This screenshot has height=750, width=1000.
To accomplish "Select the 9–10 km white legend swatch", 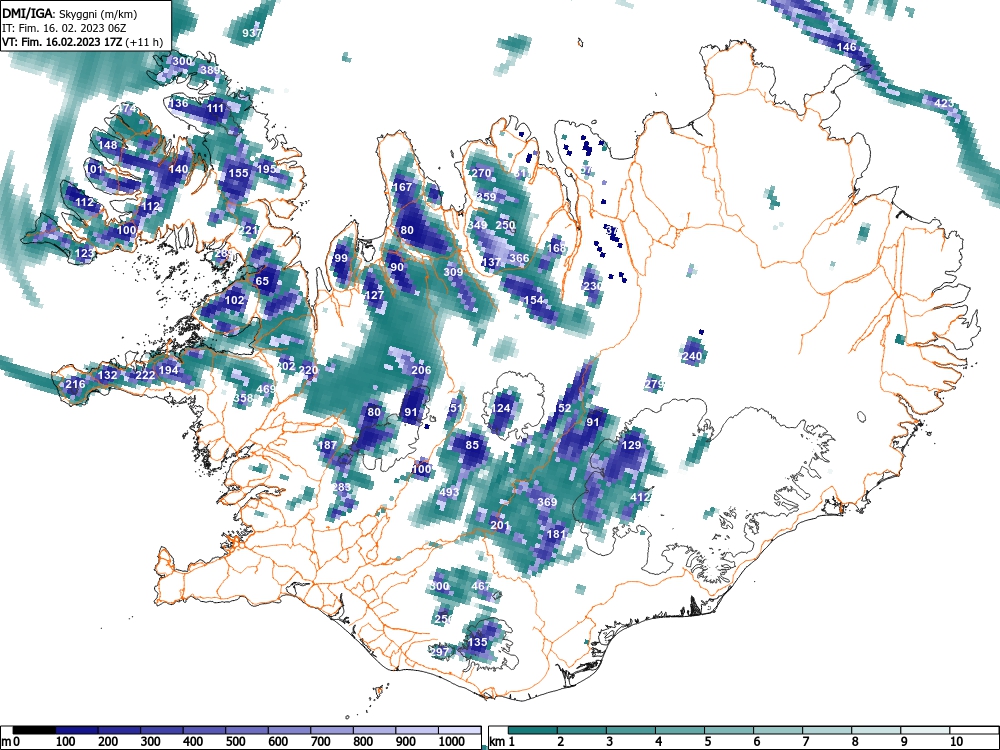I will 925,730.
